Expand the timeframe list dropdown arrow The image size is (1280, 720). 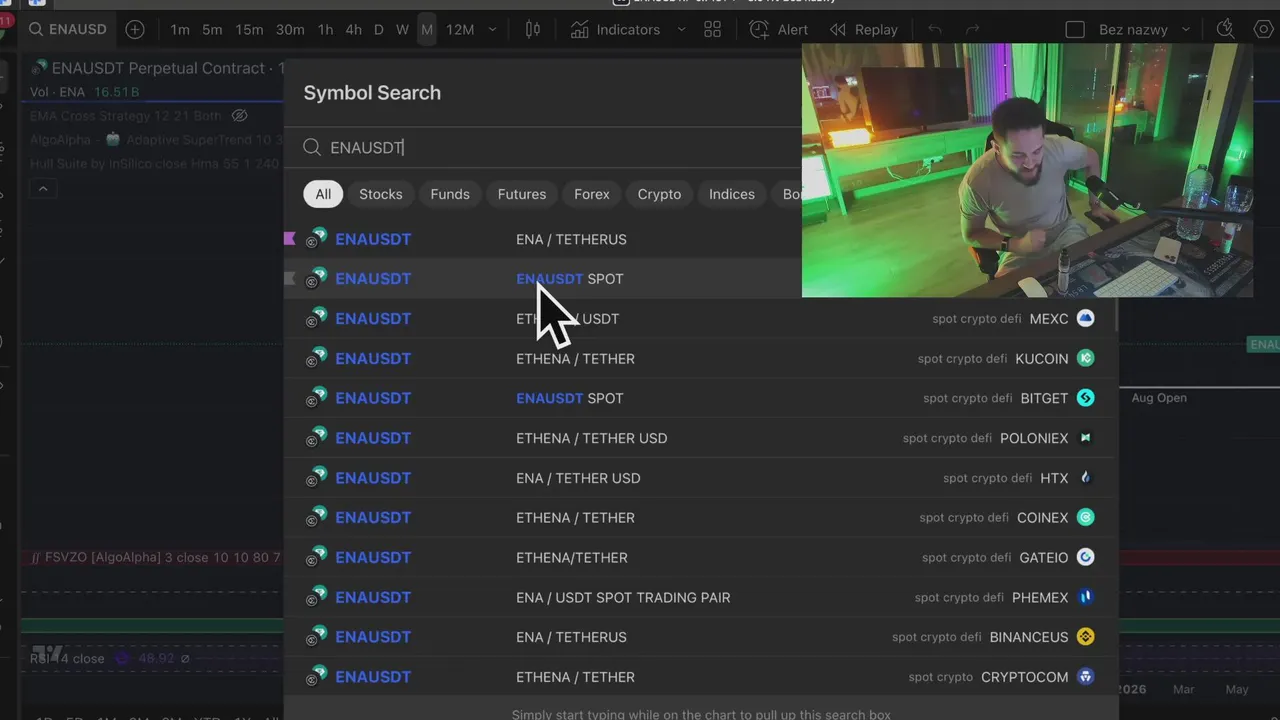[x=492, y=30]
